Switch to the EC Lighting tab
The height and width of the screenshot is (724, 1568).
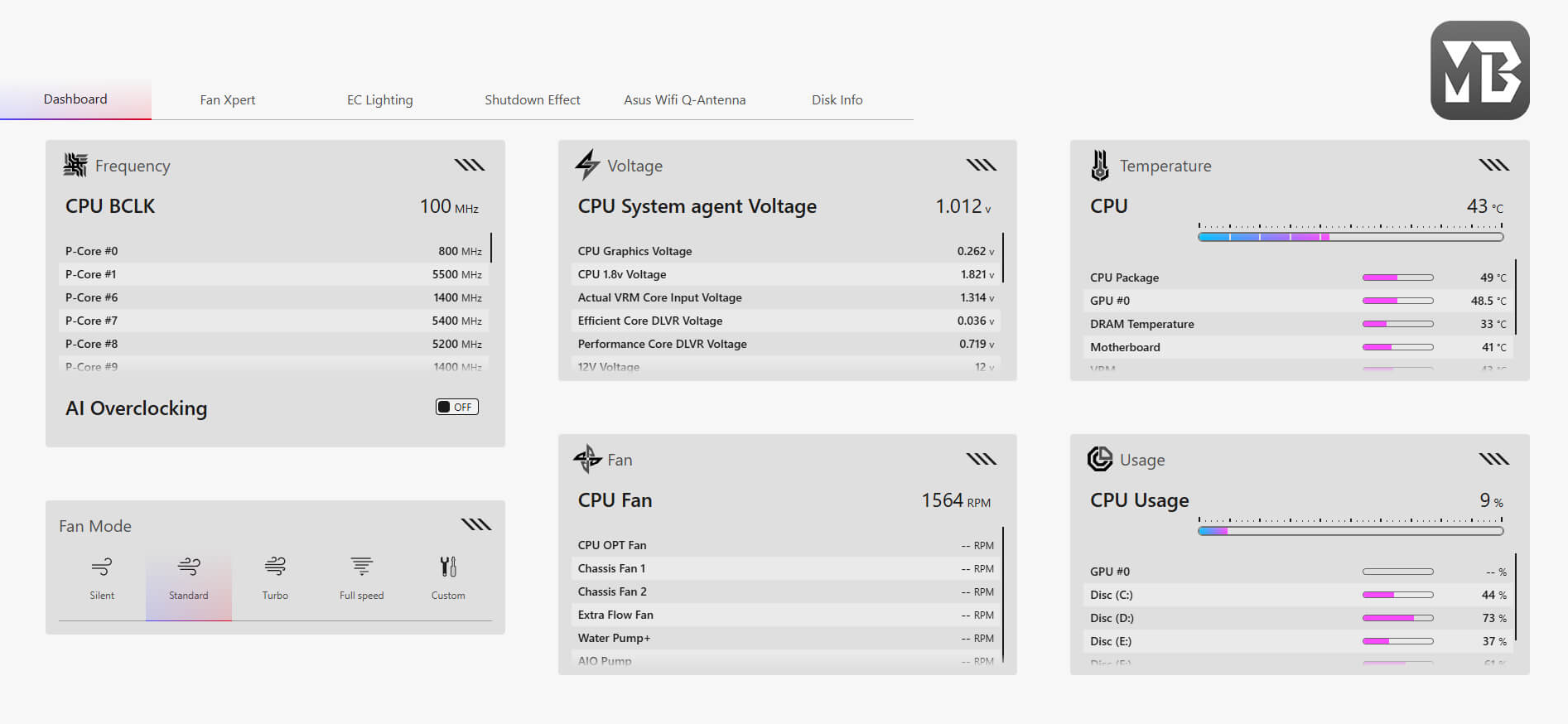pyautogui.click(x=379, y=100)
